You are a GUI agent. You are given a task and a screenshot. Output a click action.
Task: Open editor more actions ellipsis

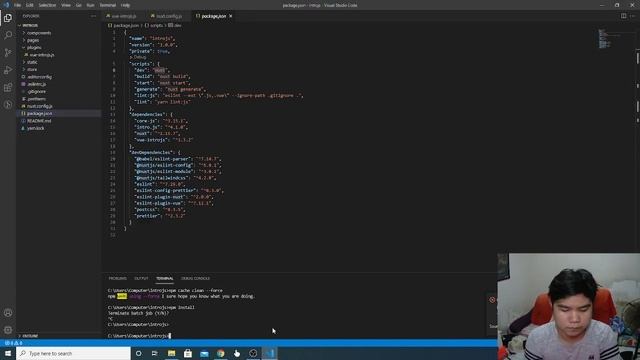pyautogui.click(x=633, y=16)
